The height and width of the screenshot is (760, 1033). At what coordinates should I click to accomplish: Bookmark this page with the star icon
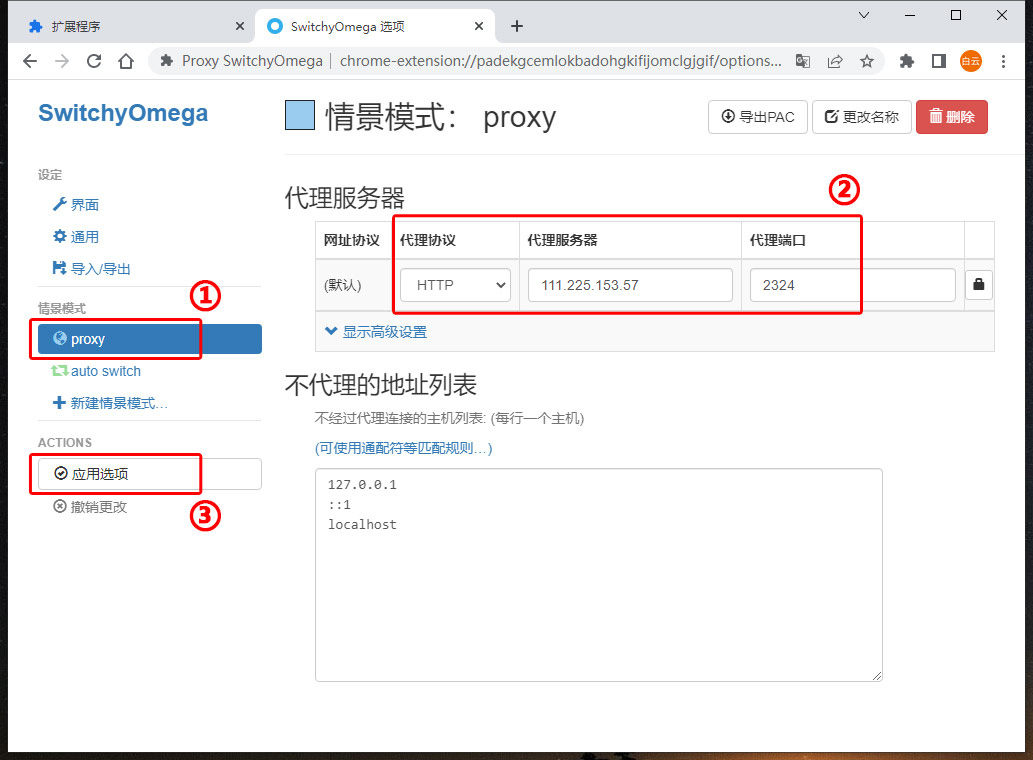click(867, 61)
